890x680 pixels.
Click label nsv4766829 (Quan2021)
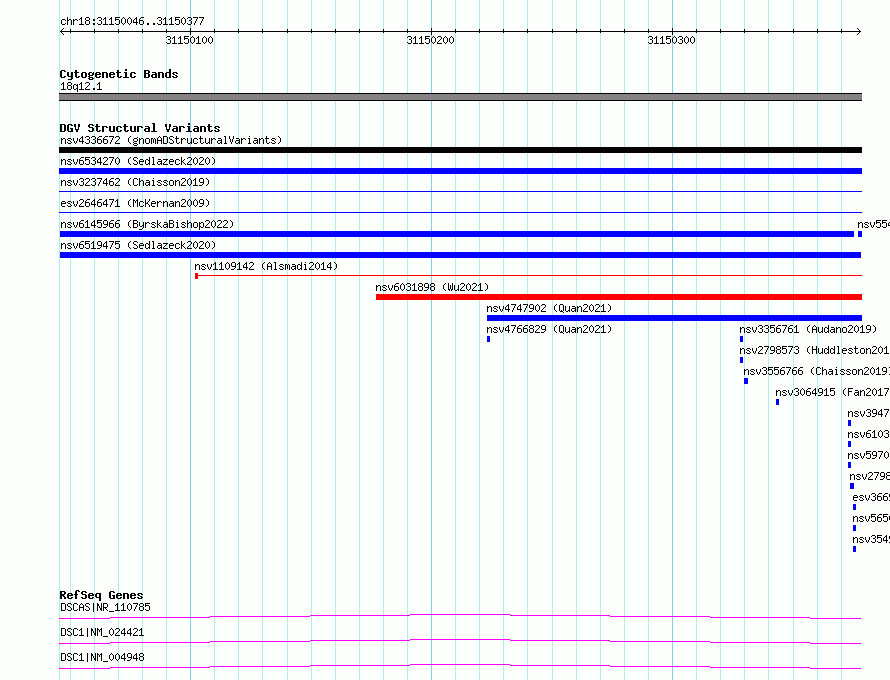pyautogui.click(x=549, y=329)
